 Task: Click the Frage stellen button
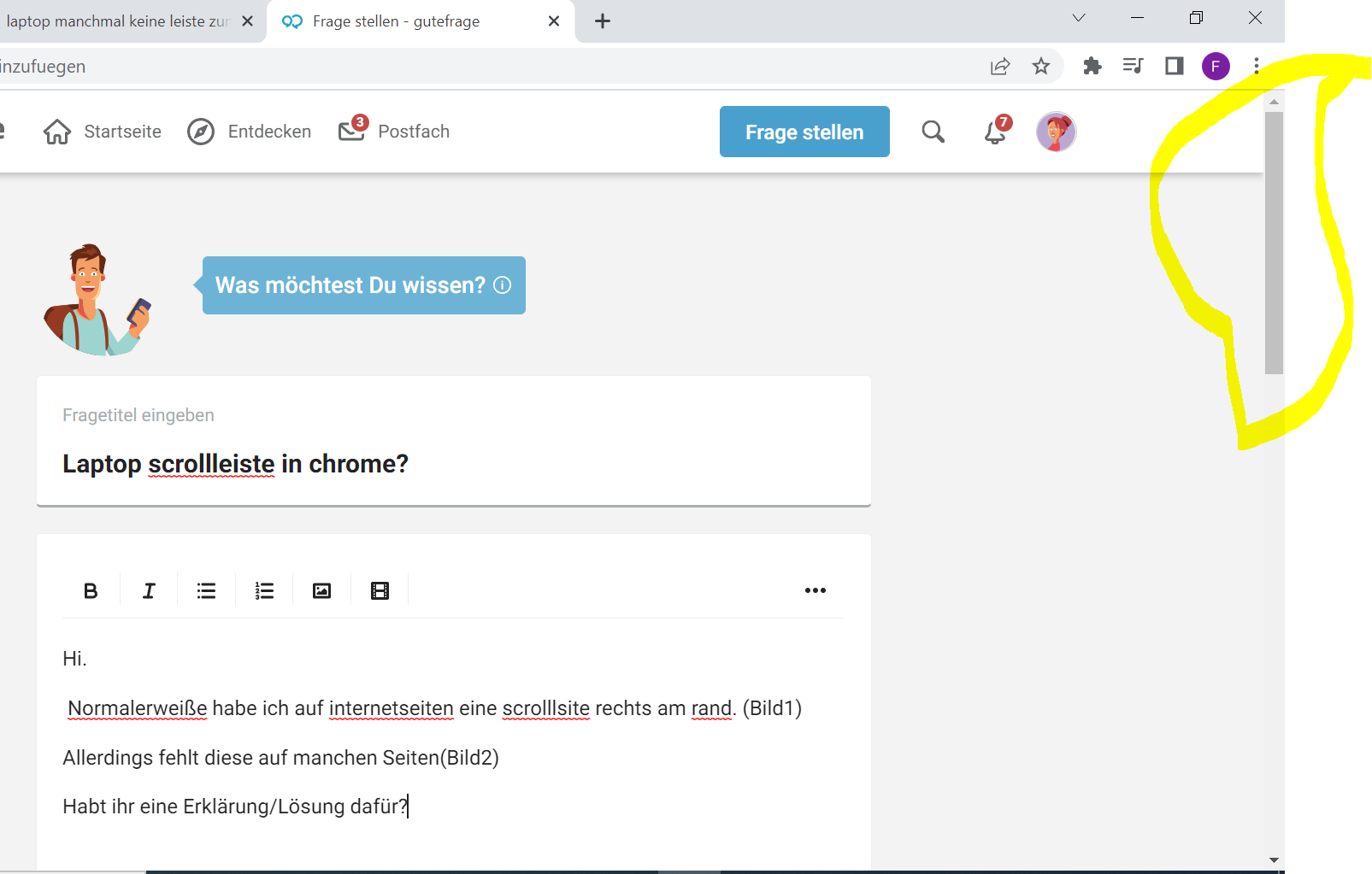pos(804,132)
